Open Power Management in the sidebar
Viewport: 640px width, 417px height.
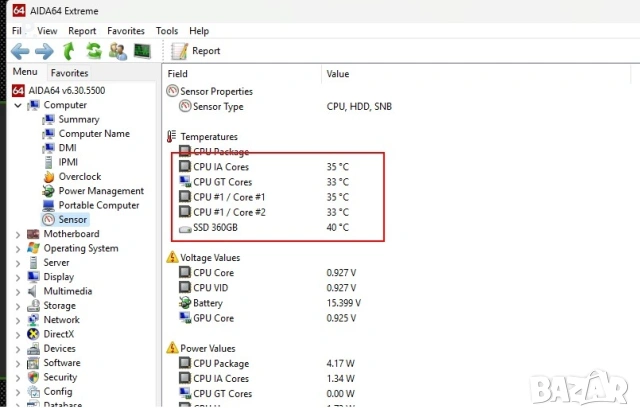100,191
